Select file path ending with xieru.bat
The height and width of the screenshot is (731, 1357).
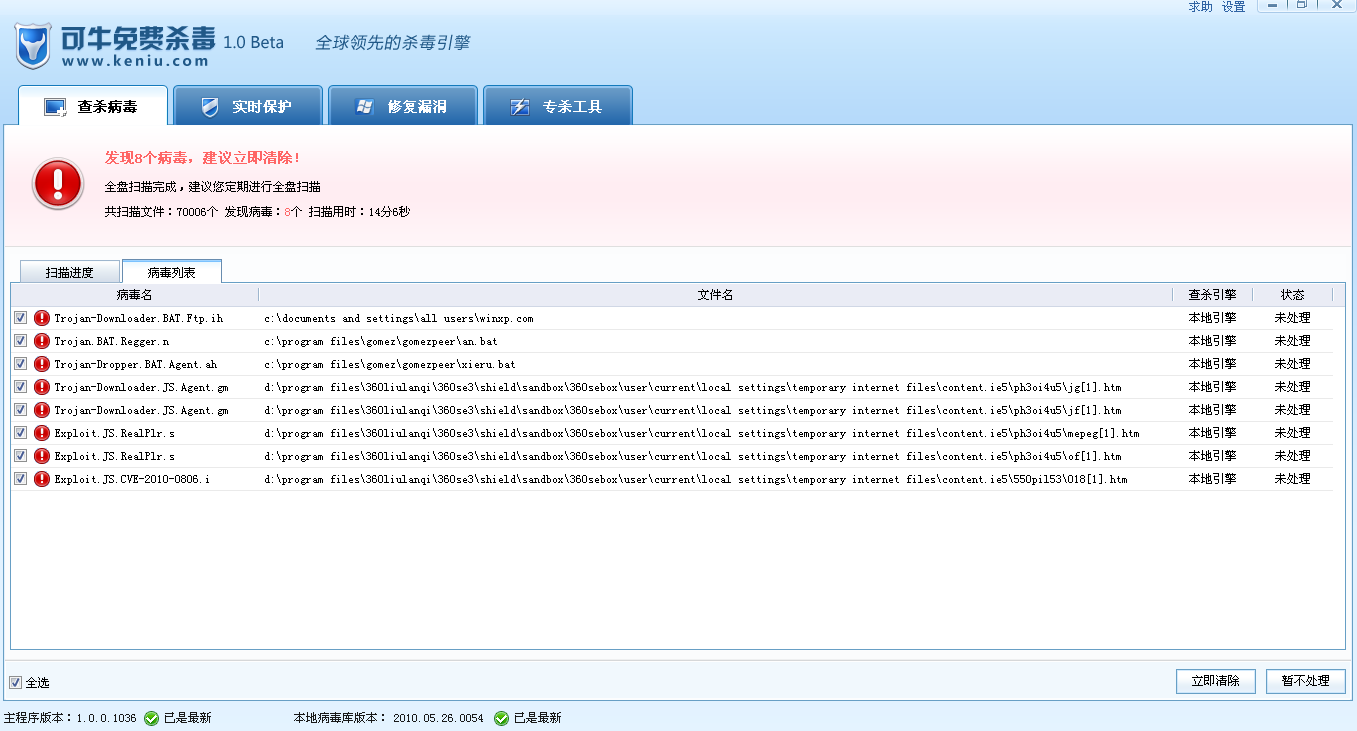[x=390, y=364]
